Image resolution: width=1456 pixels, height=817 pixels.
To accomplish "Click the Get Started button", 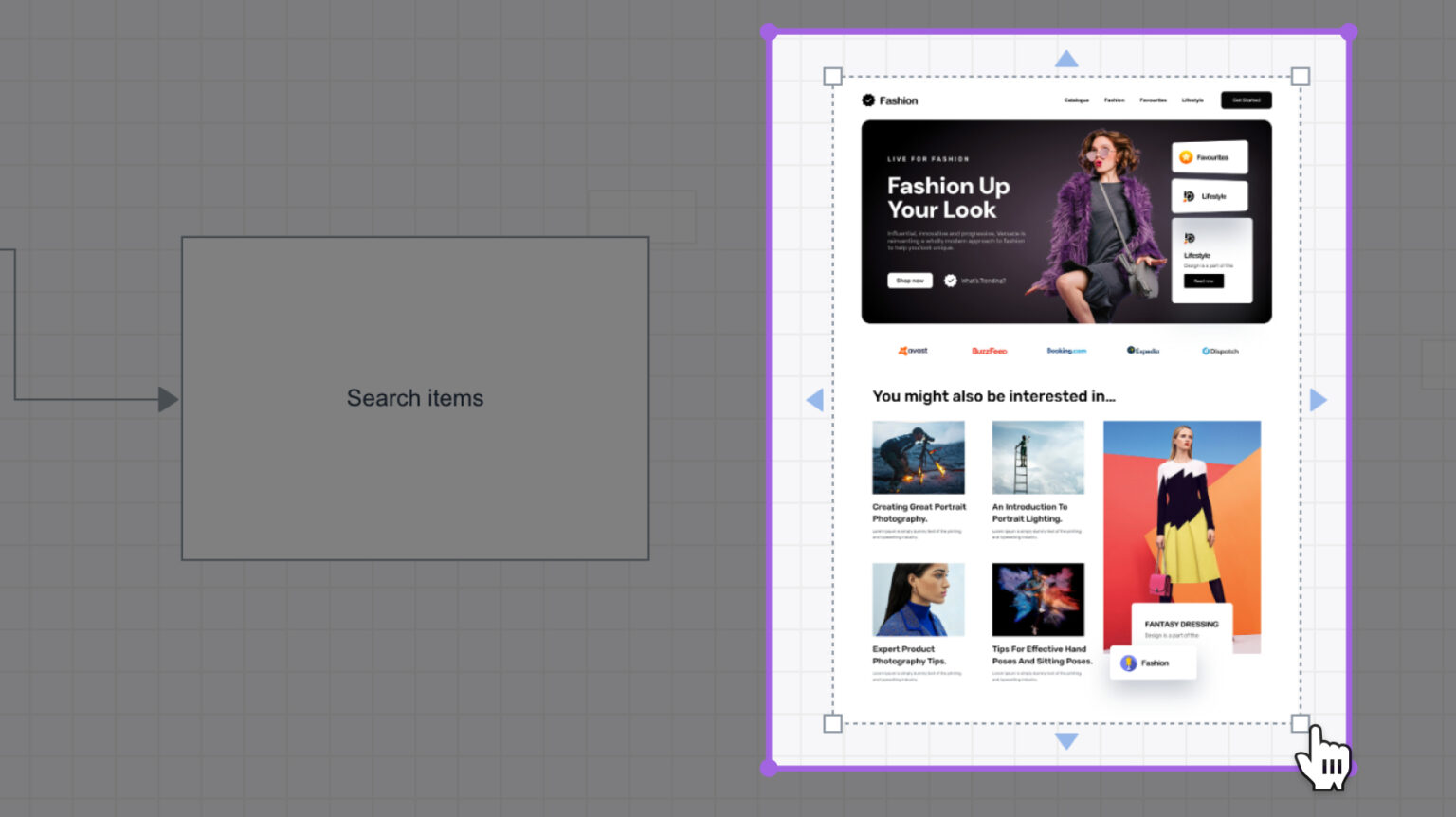I will point(1246,100).
